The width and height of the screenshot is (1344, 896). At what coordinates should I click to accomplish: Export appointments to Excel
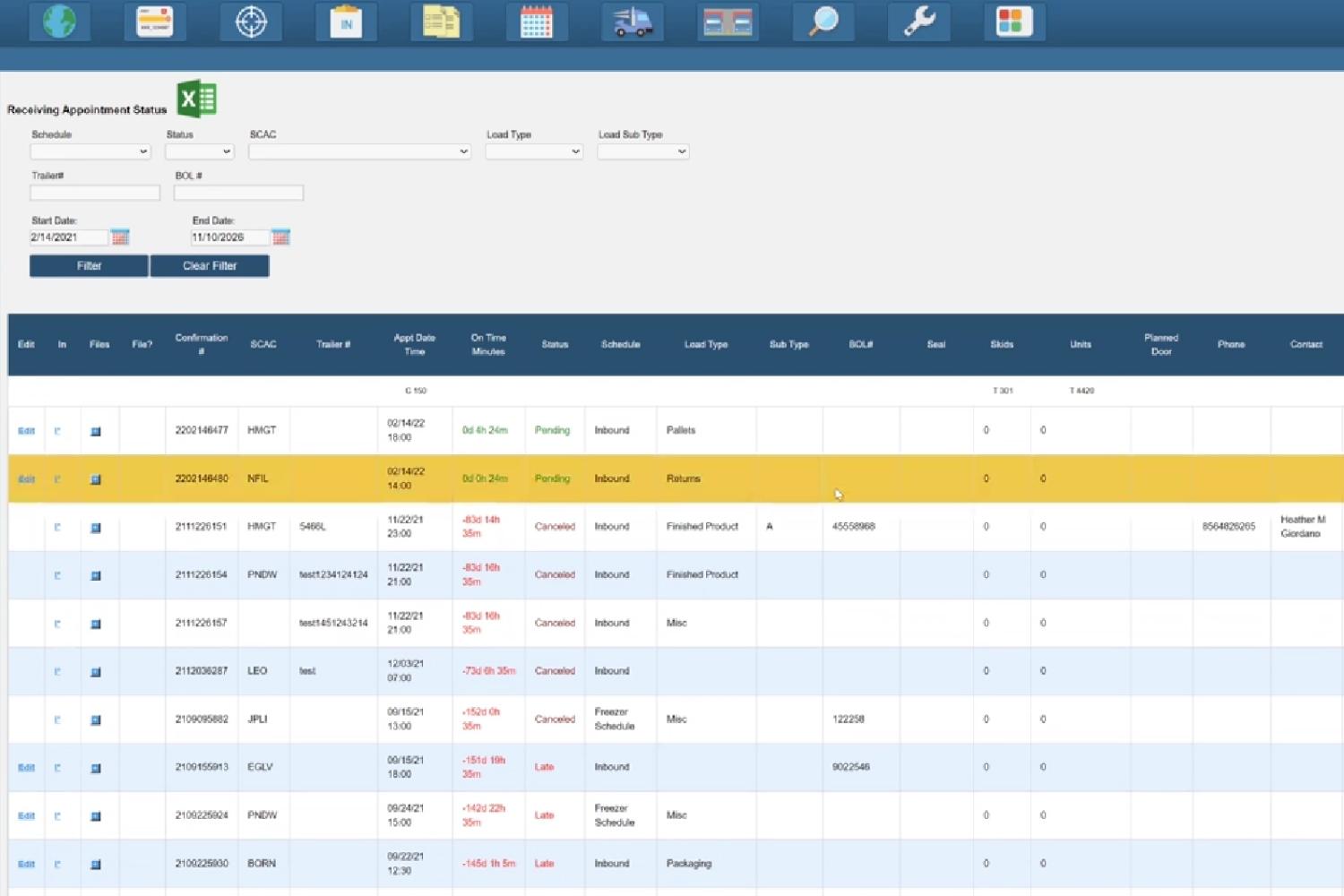tap(197, 99)
